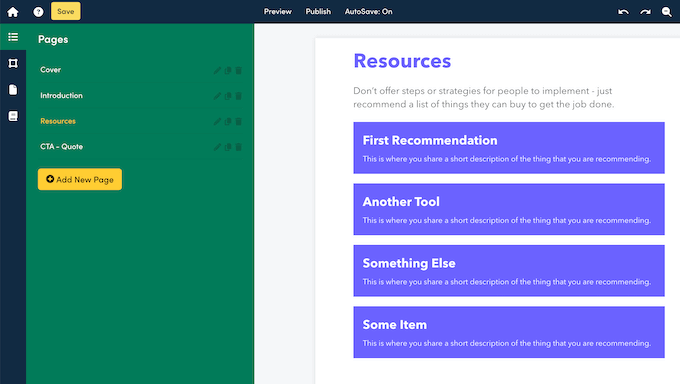
Task: Select the Pages list icon in sidebar
Action: pyautogui.click(x=13, y=37)
